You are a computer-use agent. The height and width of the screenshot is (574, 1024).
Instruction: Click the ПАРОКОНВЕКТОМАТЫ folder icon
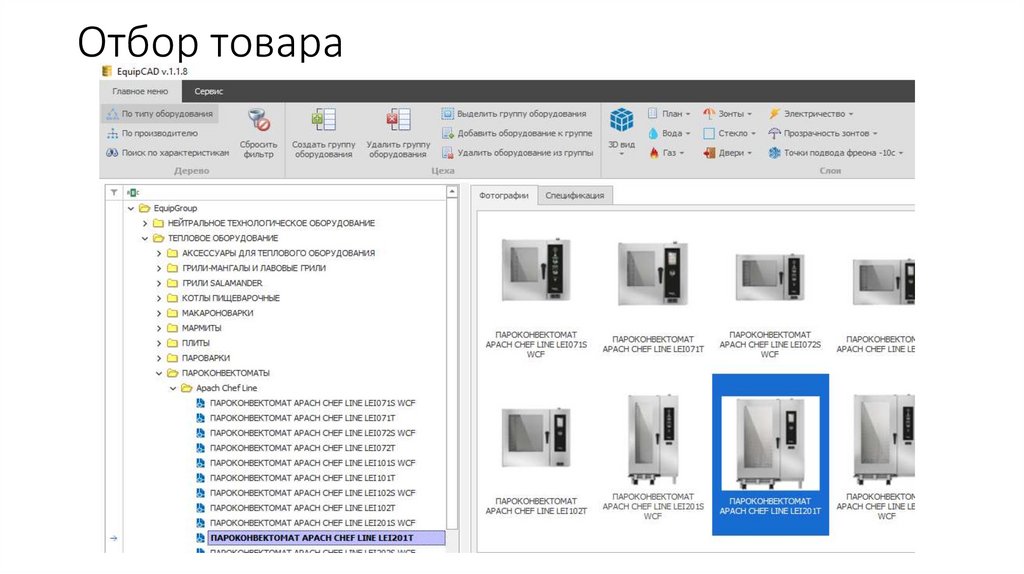click(x=172, y=374)
